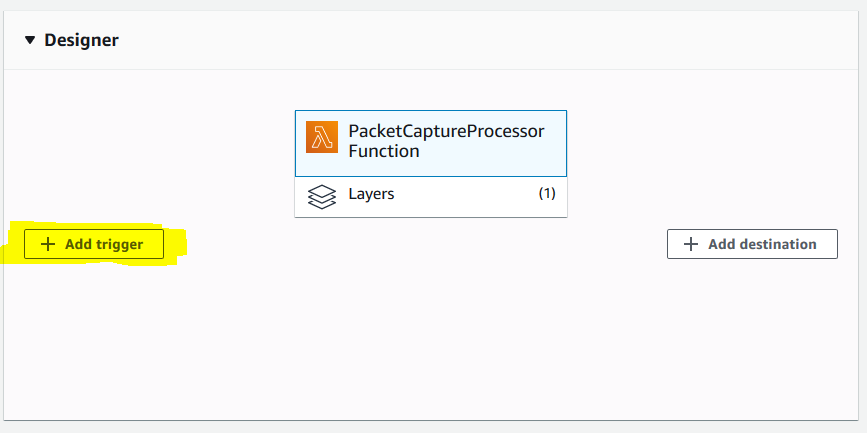Image resolution: width=867 pixels, height=433 pixels.
Task: Click the orange Lambda function icon
Action: pyautogui.click(x=322, y=137)
